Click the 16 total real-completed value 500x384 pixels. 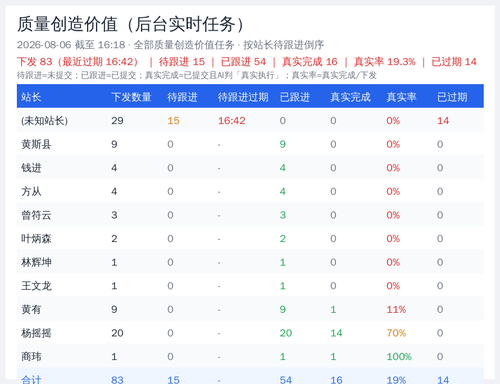point(336,380)
